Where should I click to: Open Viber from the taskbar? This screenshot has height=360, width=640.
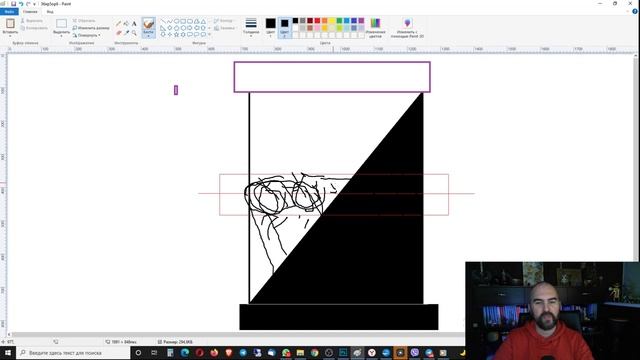point(414,353)
